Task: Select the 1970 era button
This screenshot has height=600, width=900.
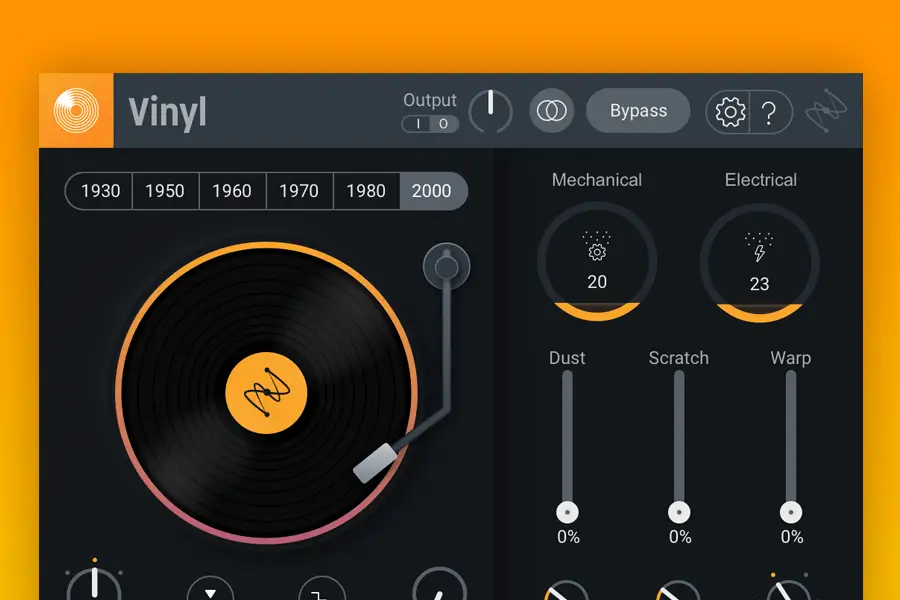Action: tap(298, 191)
